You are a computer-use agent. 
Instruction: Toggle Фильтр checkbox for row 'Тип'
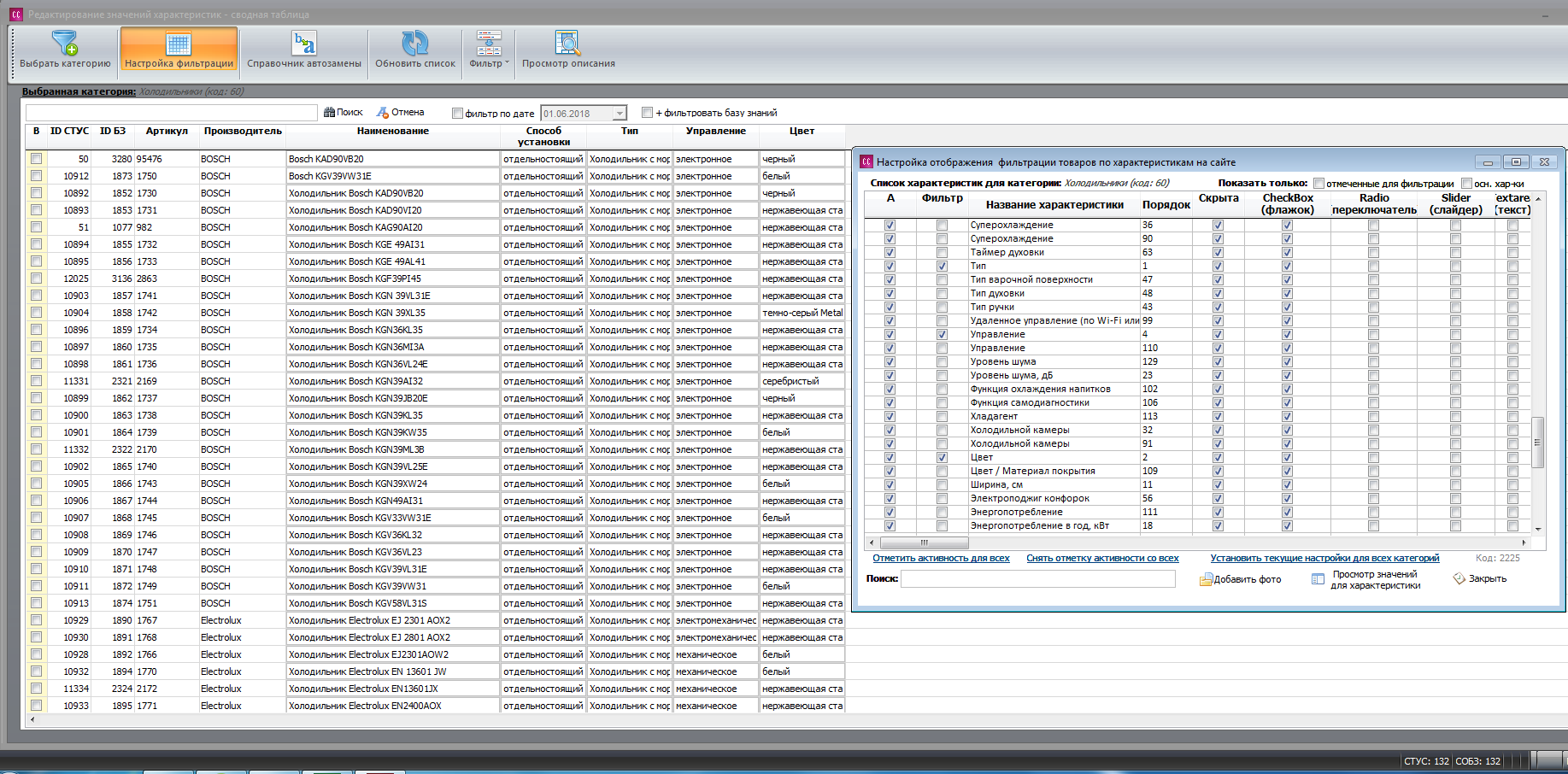[x=942, y=266]
